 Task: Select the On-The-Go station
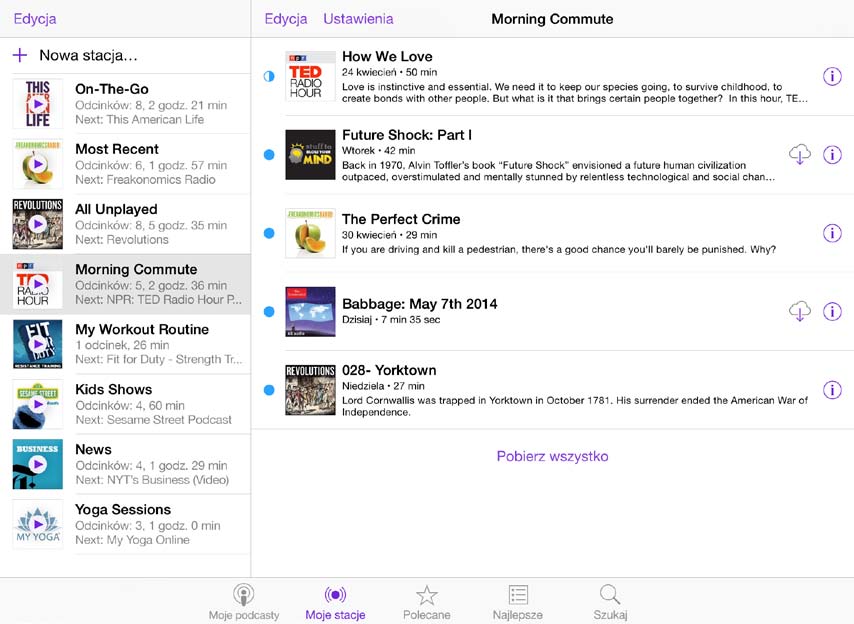[125, 103]
